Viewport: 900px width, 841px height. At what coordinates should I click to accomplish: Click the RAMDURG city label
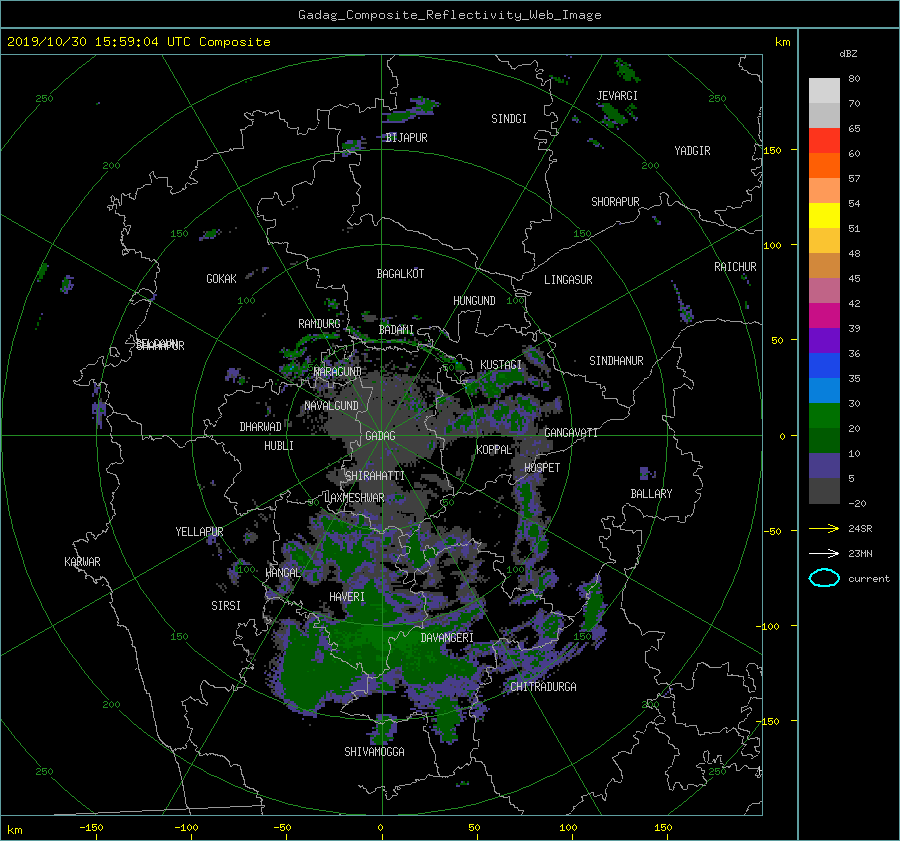319,324
